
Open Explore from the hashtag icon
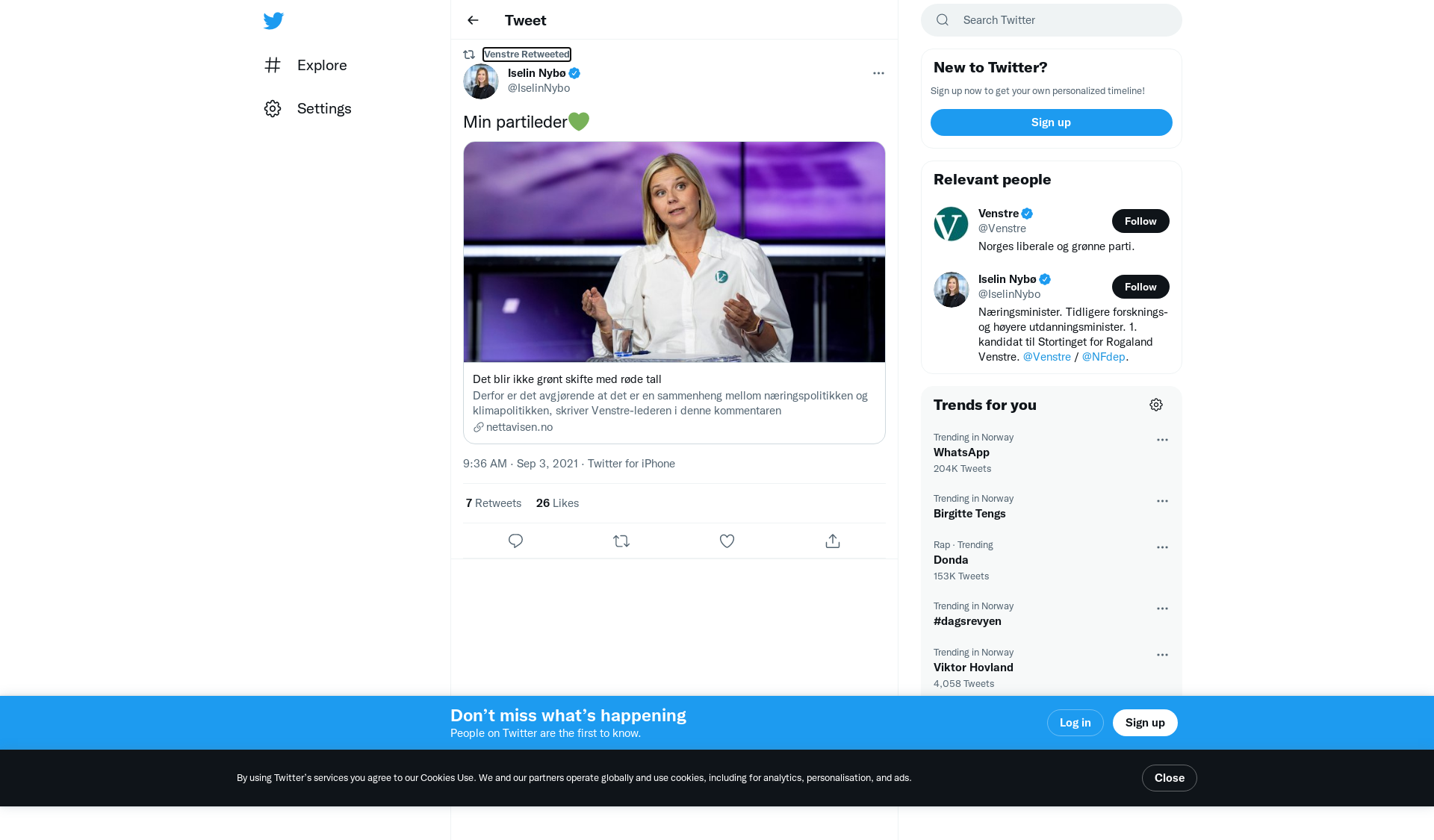pos(273,65)
